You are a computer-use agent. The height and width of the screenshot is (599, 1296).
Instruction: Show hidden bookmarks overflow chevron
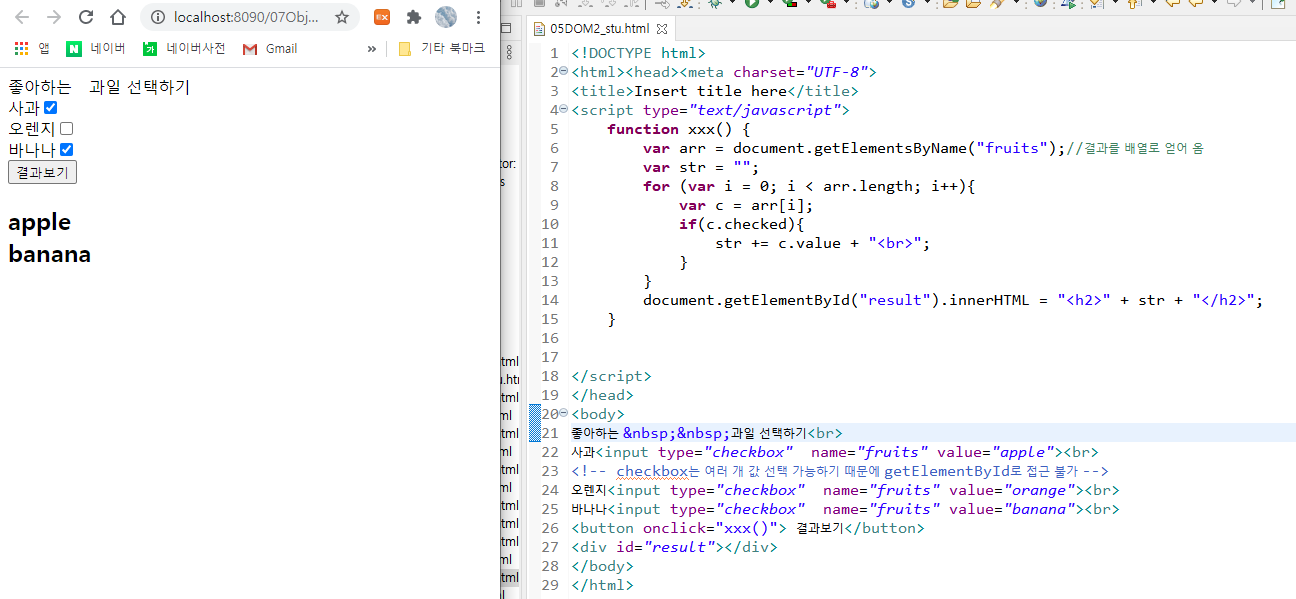tap(372, 48)
